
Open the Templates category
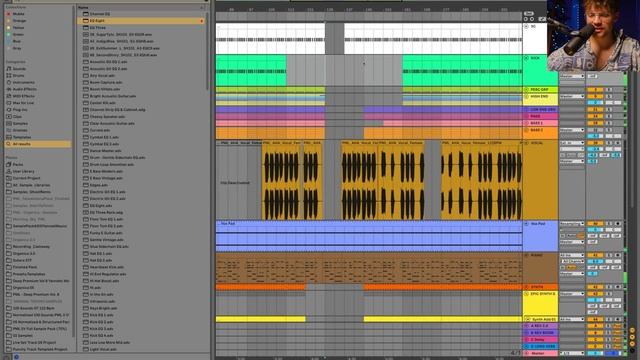(x=19, y=137)
